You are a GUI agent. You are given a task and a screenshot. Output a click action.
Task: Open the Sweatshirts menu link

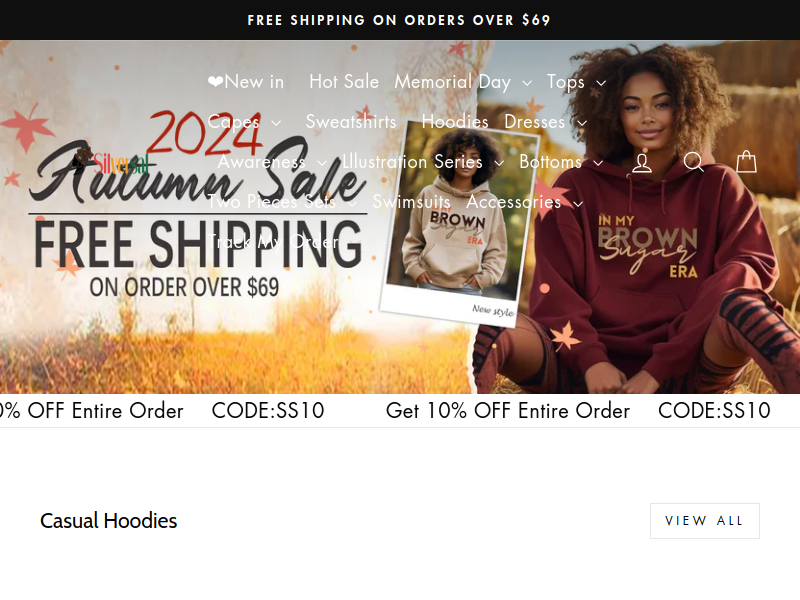[351, 122]
